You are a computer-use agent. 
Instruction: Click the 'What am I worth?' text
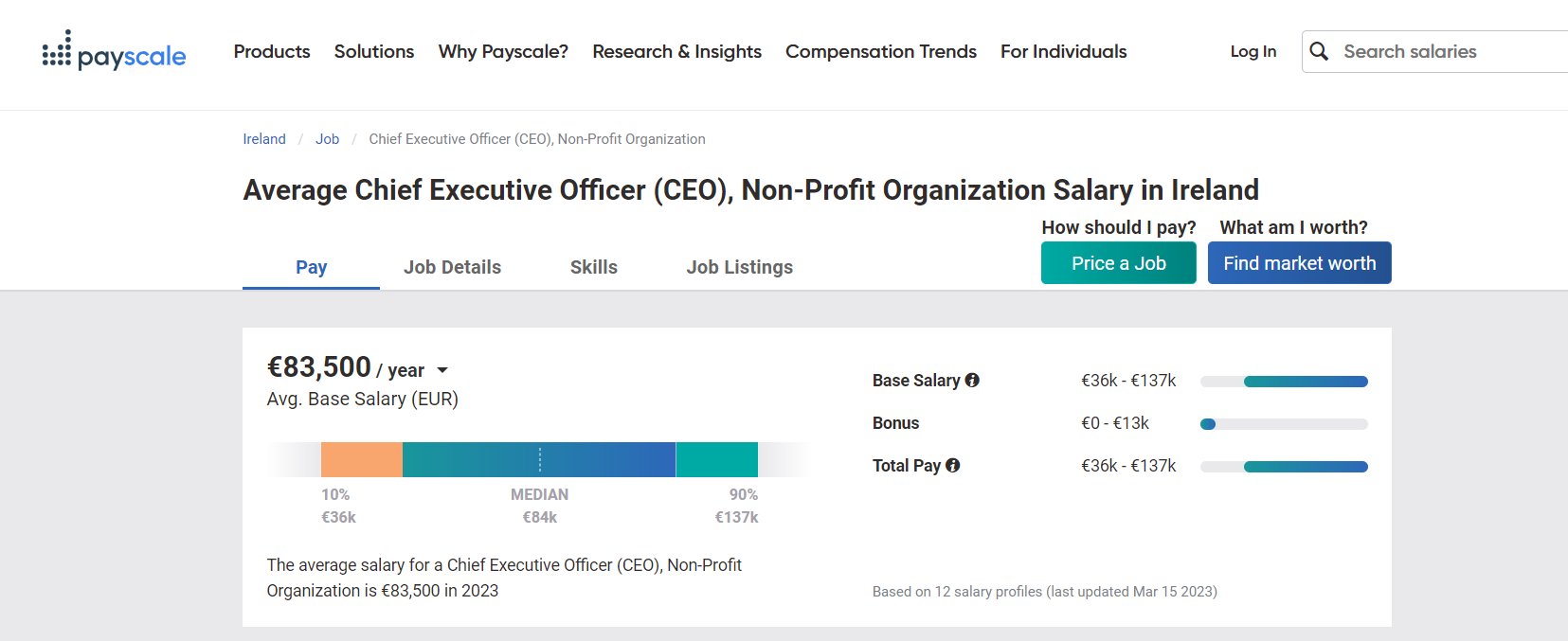pos(1294,227)
